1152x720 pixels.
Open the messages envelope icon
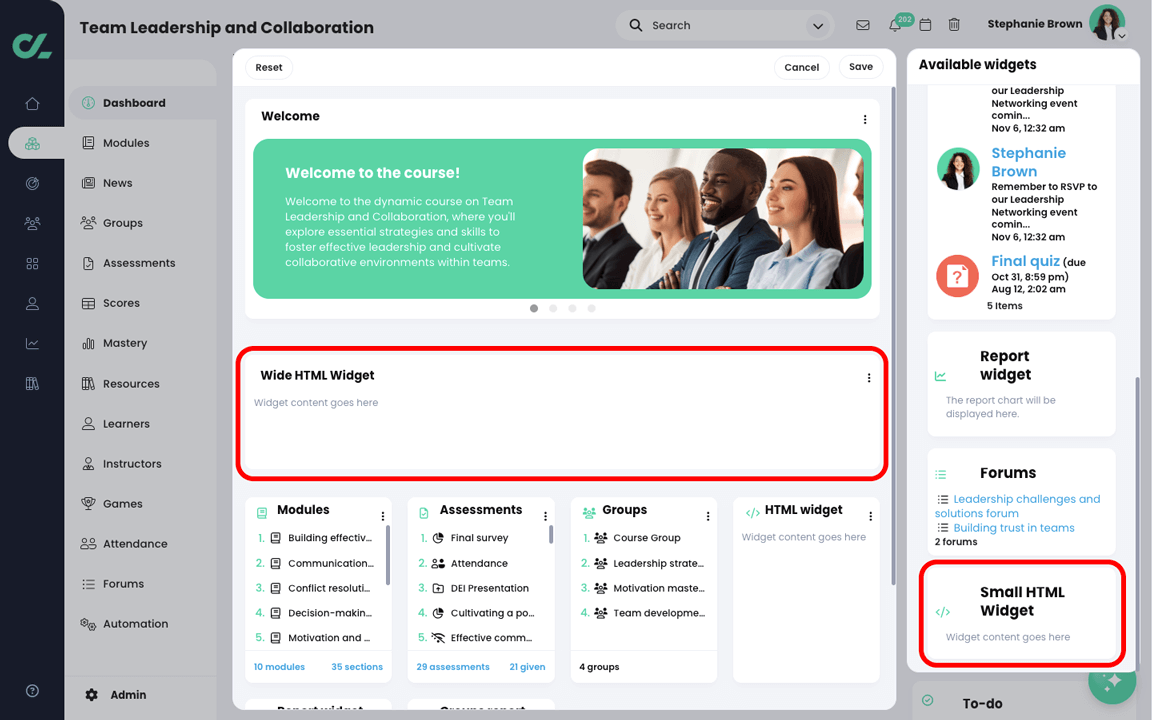pos(863,25)
